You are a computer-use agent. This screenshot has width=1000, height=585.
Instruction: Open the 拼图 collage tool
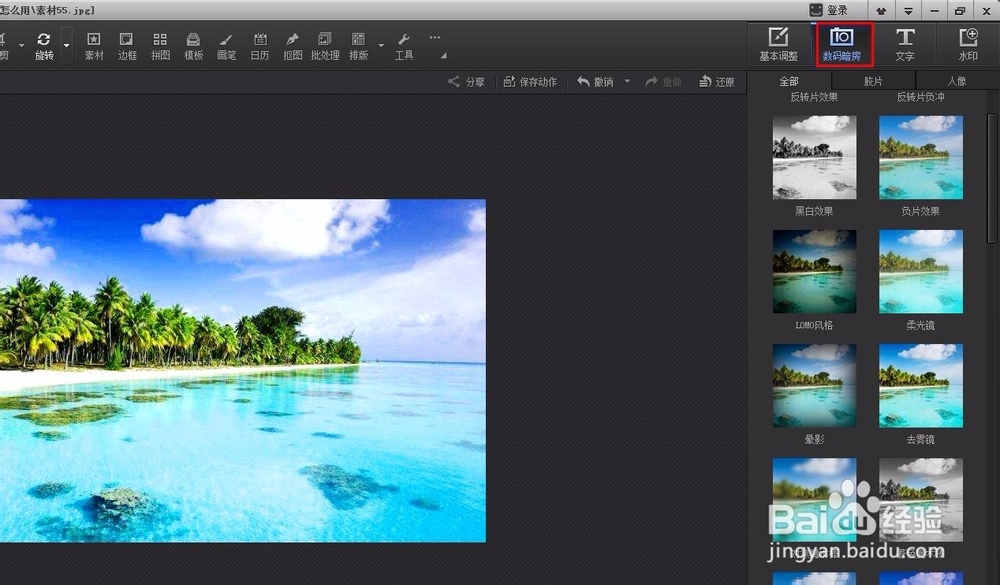coord(160,47)
